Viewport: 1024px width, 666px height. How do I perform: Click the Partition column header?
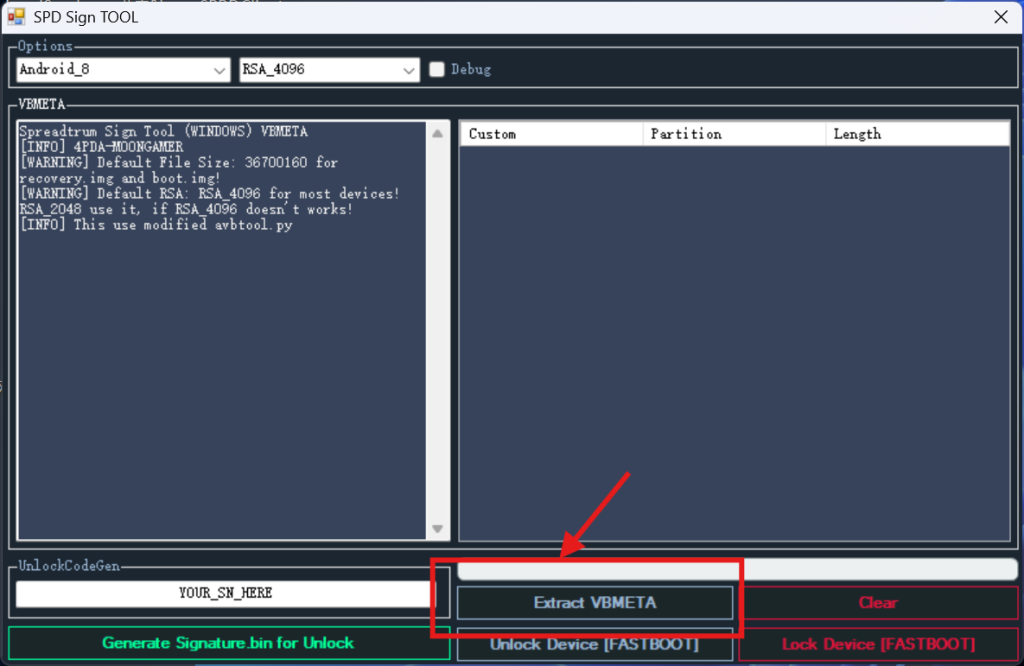coord(735,134)
